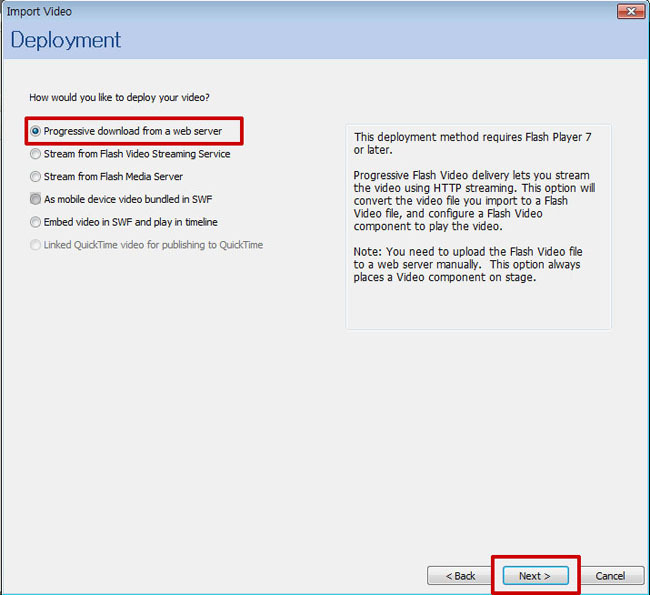Click the Deployment heading text
Viewport: 650px width, 595px height.
pos(65,40)
